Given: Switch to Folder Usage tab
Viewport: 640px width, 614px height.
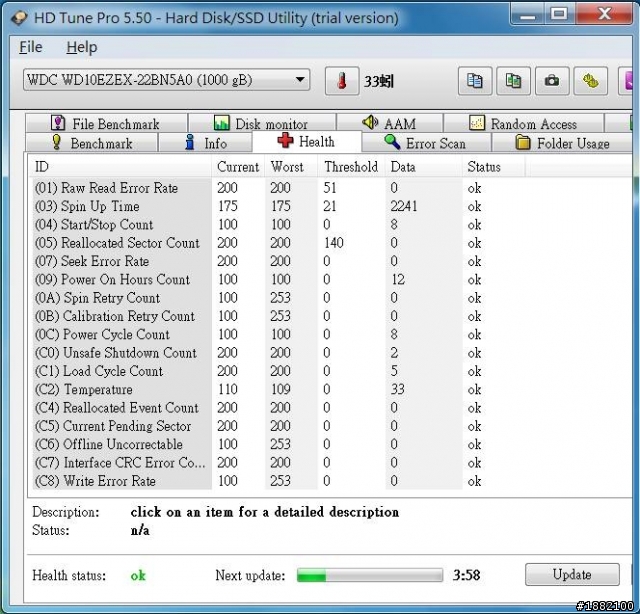Looking at the screenshot, I should pos(563,143).
